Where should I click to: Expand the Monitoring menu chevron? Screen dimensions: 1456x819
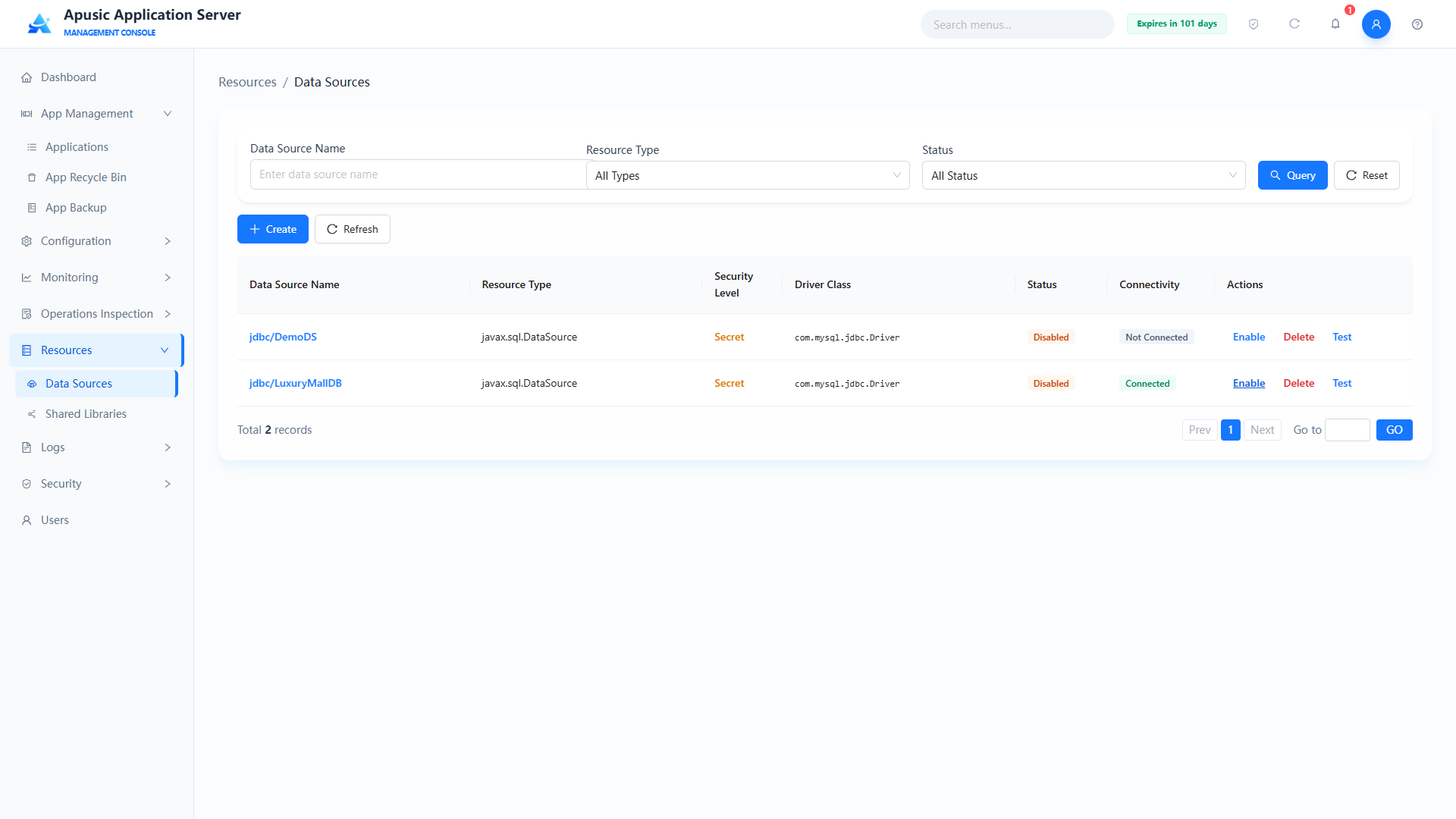(x=168, y=278)
